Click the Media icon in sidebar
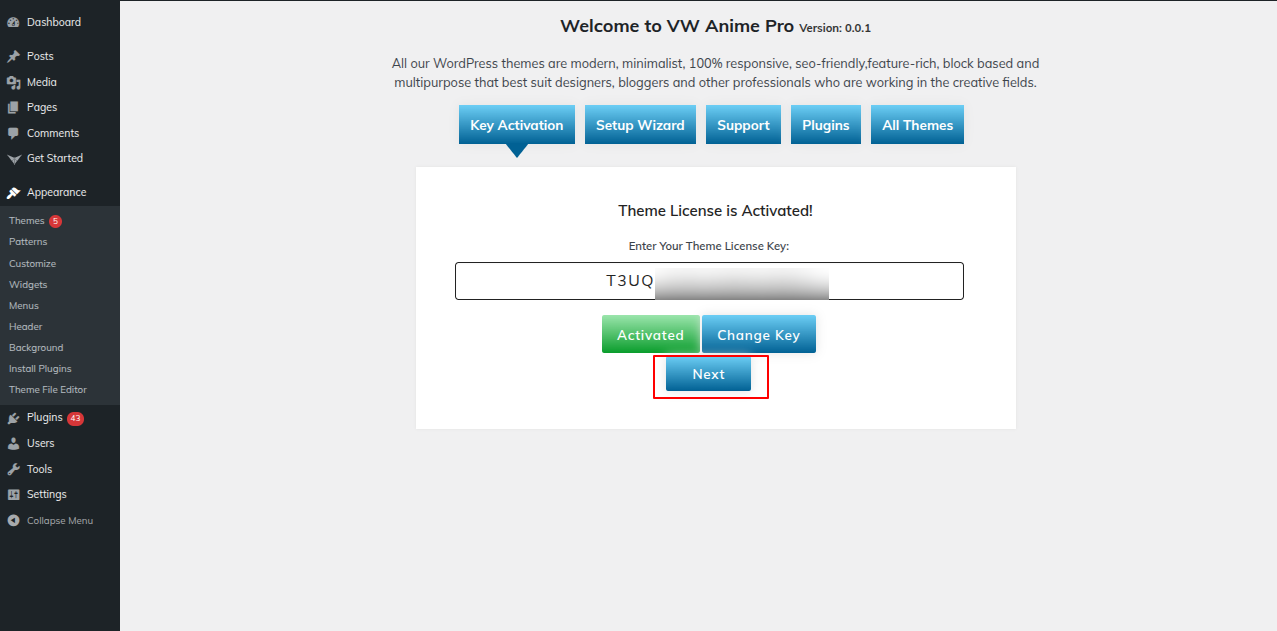 click(13, 83)
